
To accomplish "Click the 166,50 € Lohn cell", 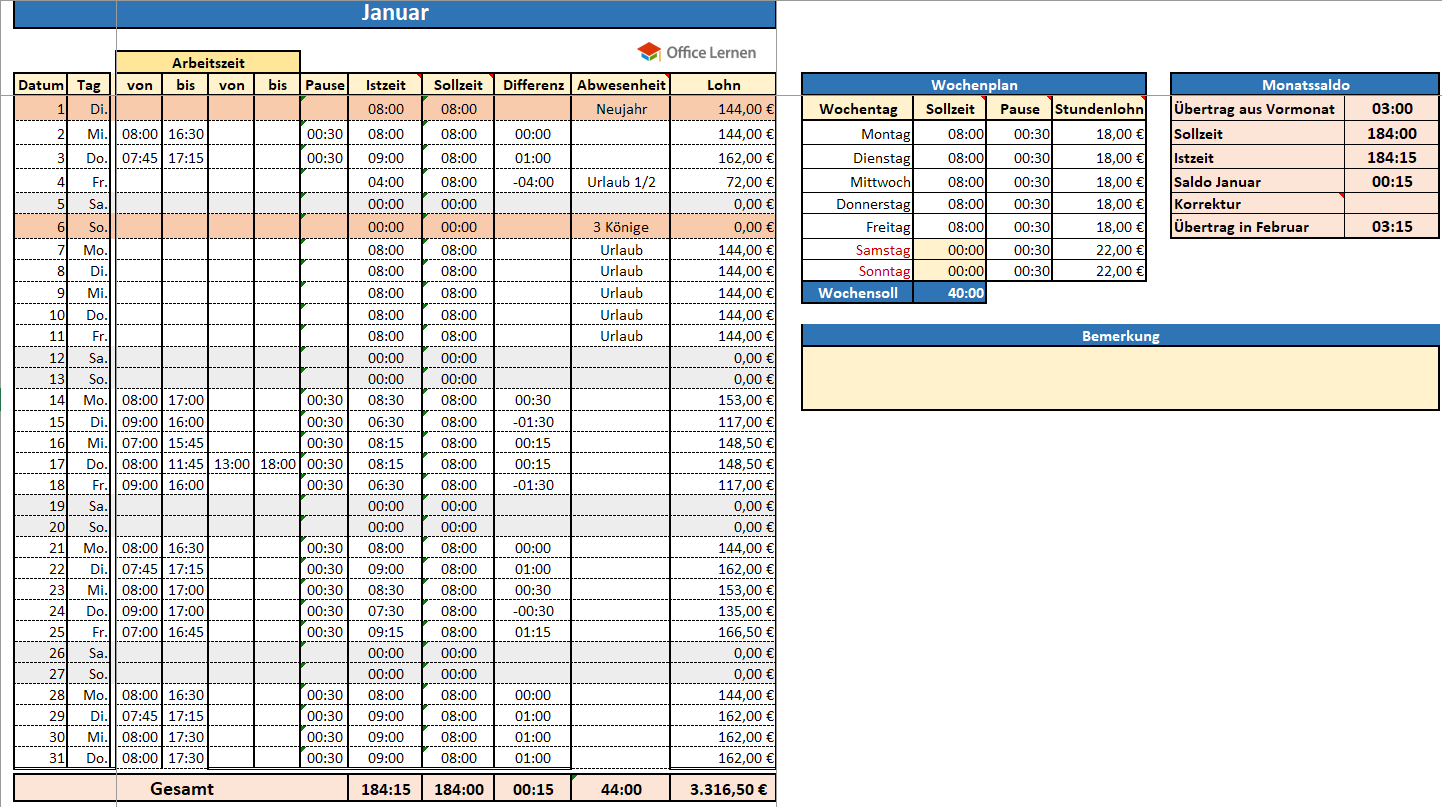I will 723,632.
